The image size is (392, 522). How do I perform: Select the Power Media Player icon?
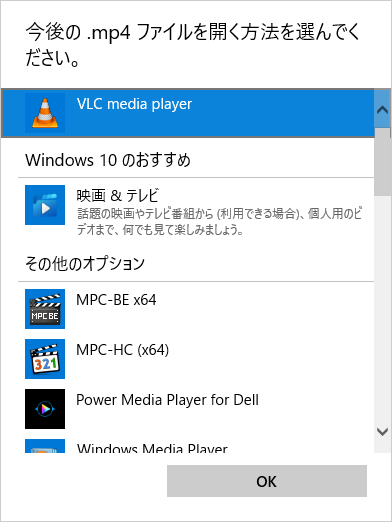pos(45,409)
